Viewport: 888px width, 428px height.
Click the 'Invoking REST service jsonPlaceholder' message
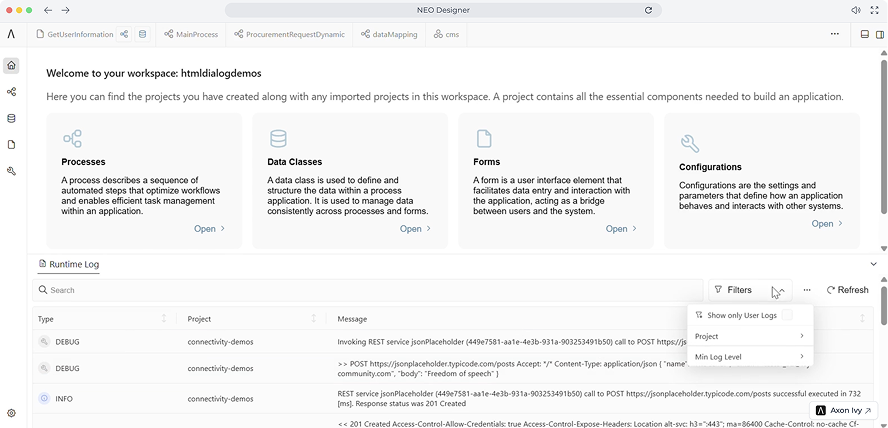tap(511, 342)
